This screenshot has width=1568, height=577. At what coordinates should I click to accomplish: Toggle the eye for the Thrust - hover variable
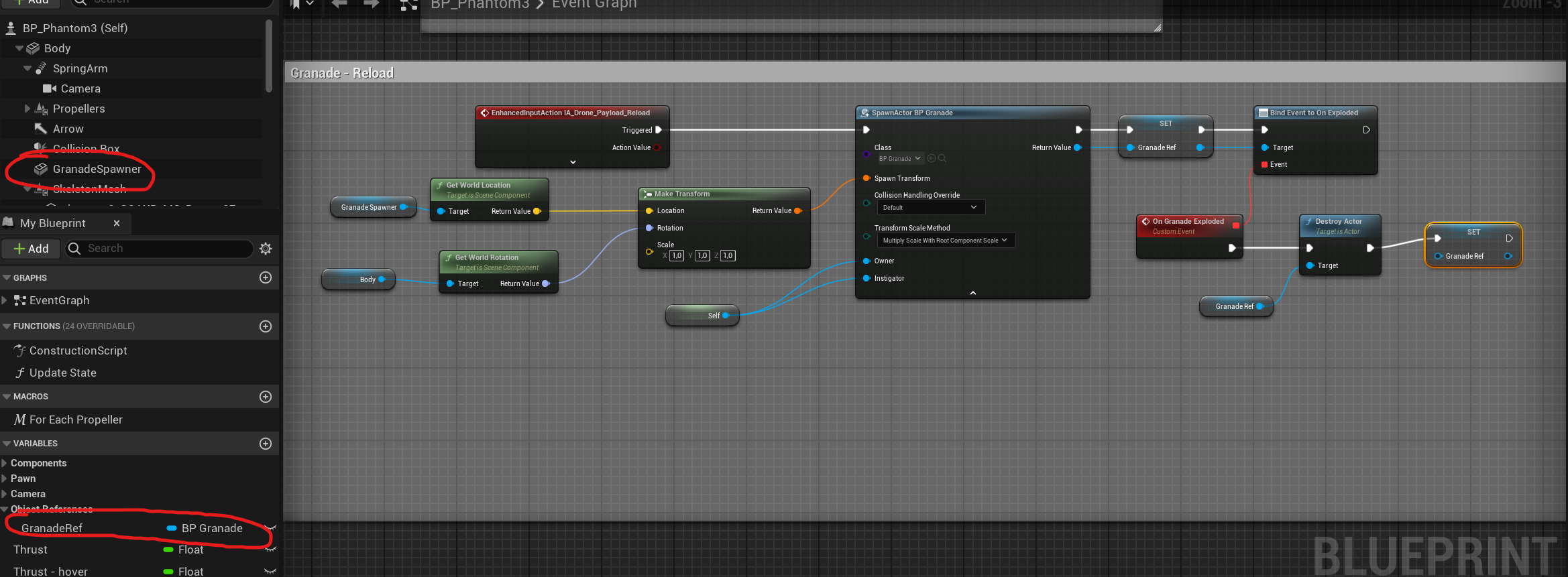click(x=270, y=572)
